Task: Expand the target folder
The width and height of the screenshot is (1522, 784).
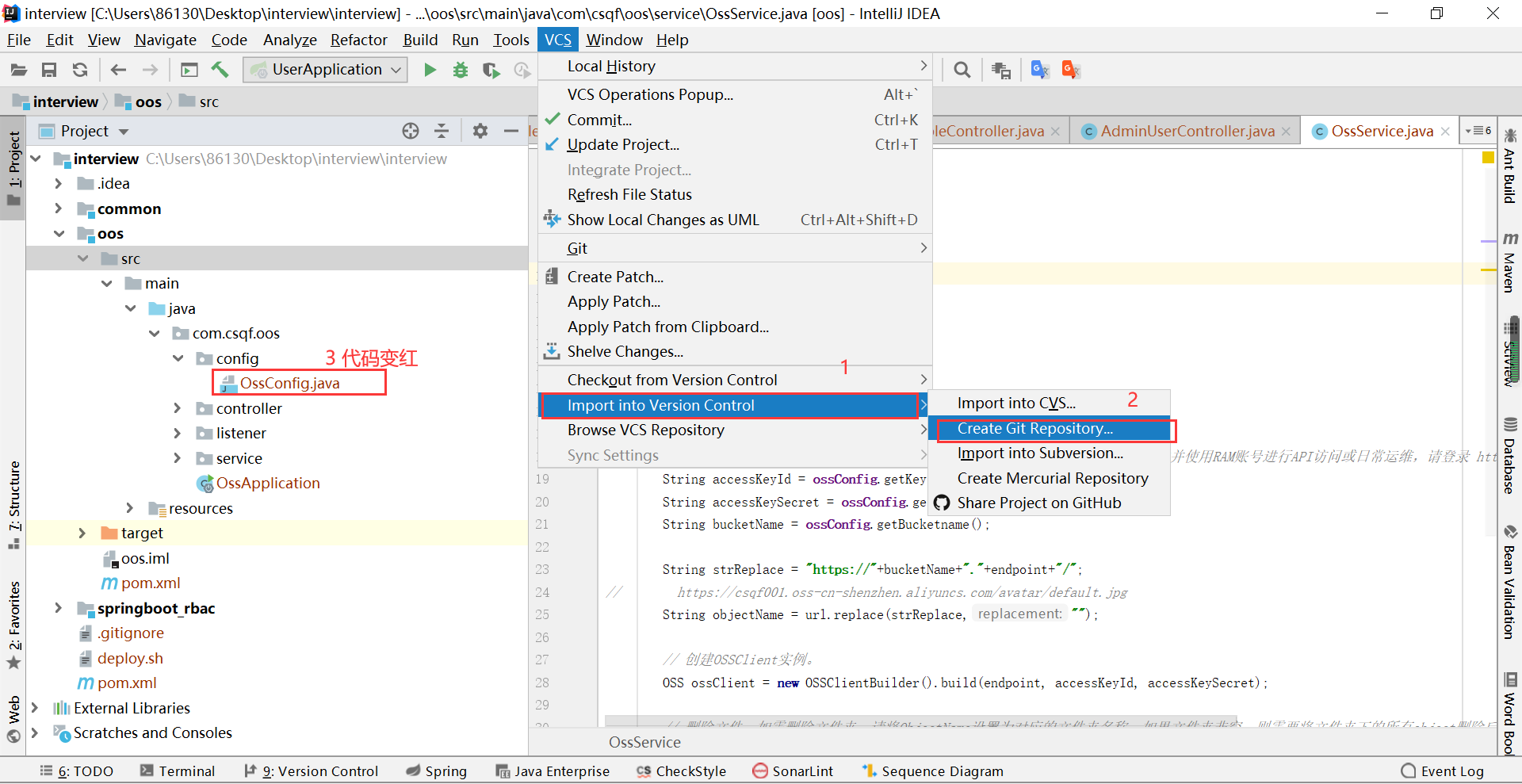Action: pos(82,534)
